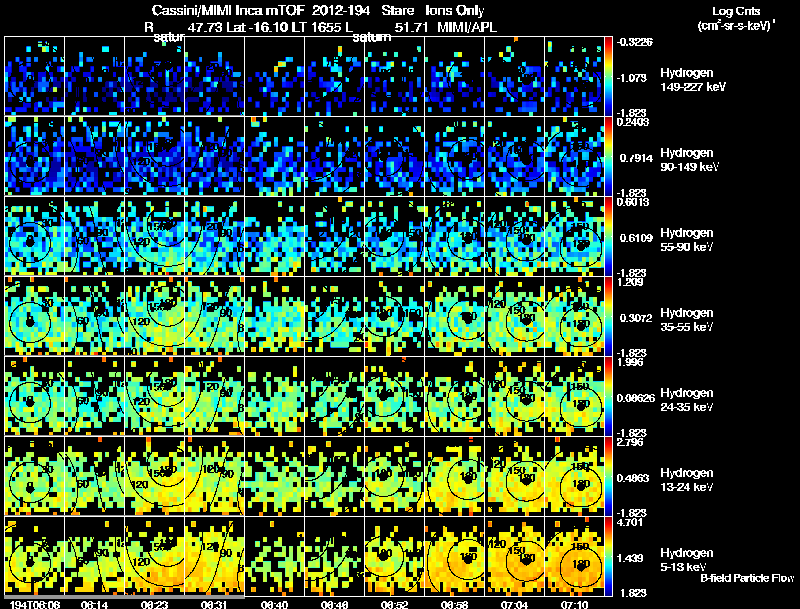Screen dimensions: 800x609
Task: Open the 5-13 keV panel at 194T06:06
Action: (35, 556)
